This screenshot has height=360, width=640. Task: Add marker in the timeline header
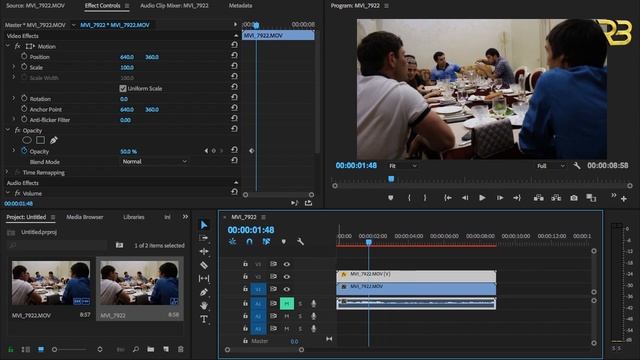284,242
